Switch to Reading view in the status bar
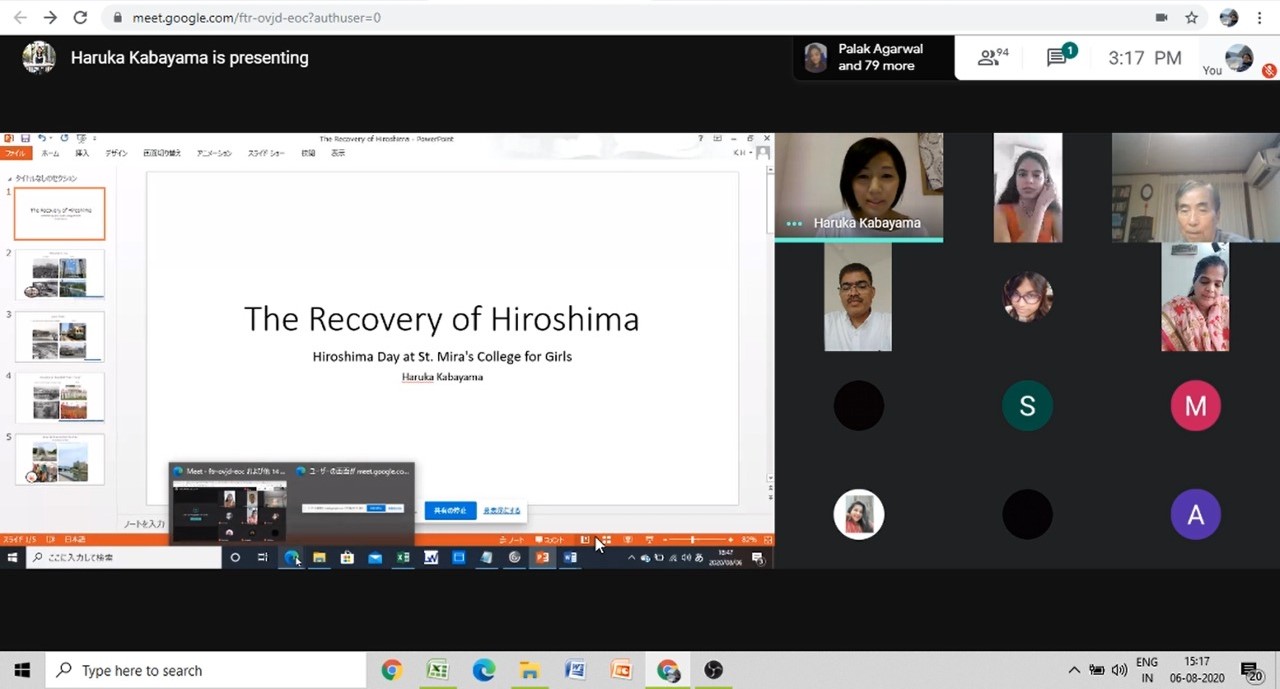 (628, 540)
